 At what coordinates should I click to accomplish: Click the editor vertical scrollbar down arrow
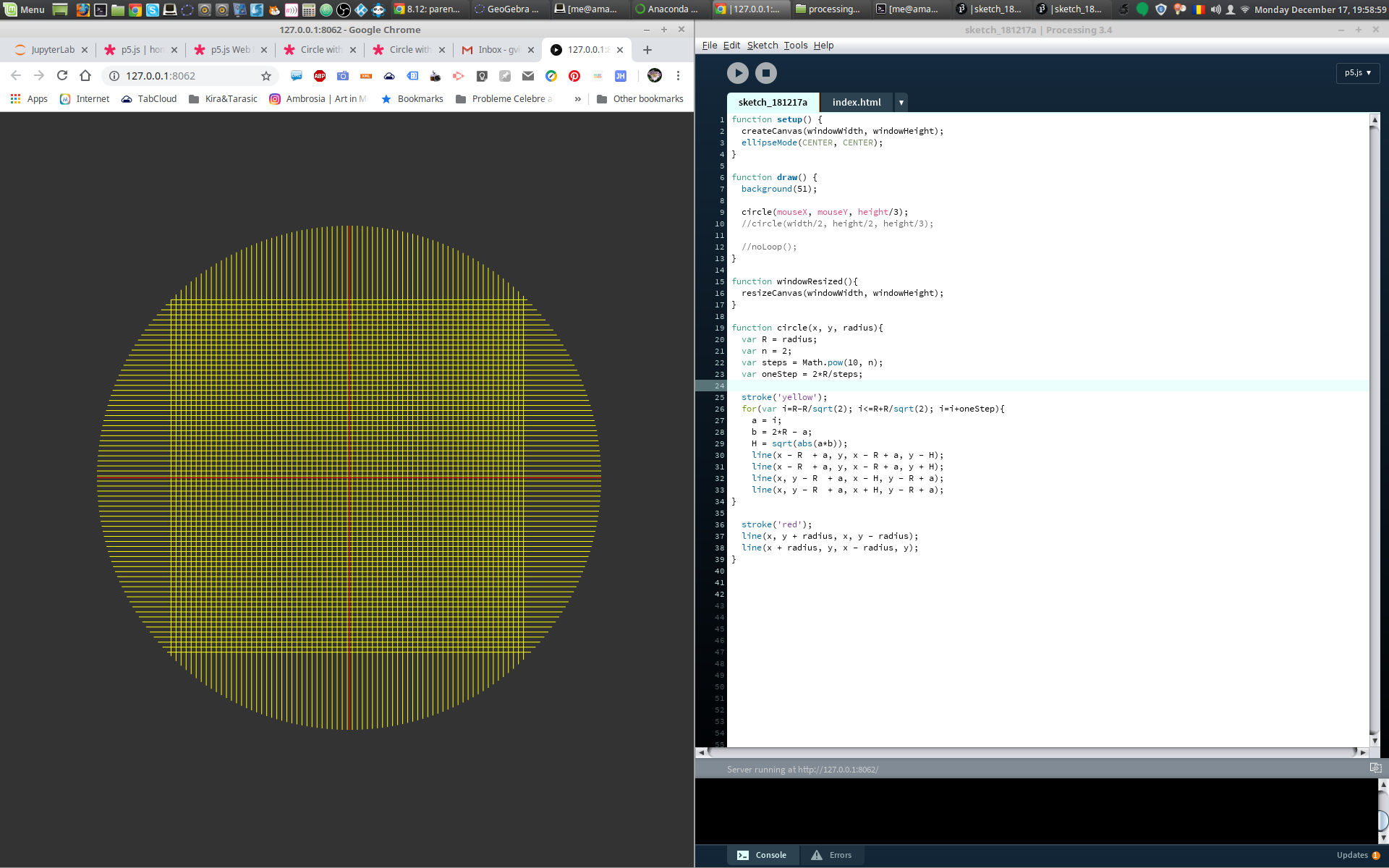pyautogui.click(x=1375, y=741)
